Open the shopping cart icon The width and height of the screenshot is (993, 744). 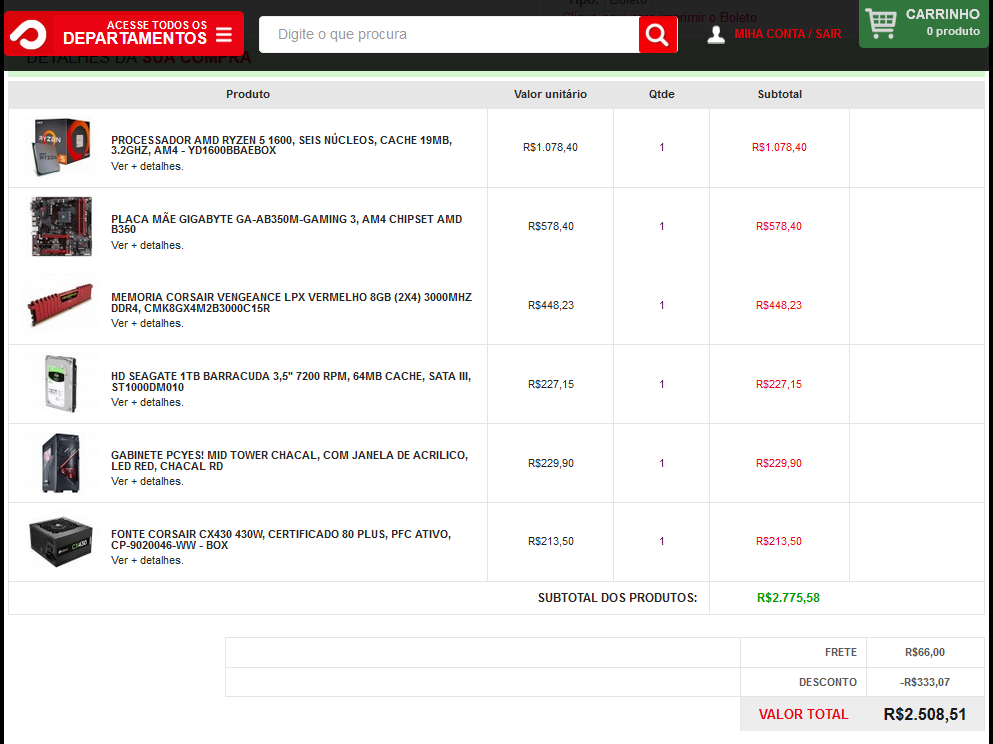click(881, 23)
